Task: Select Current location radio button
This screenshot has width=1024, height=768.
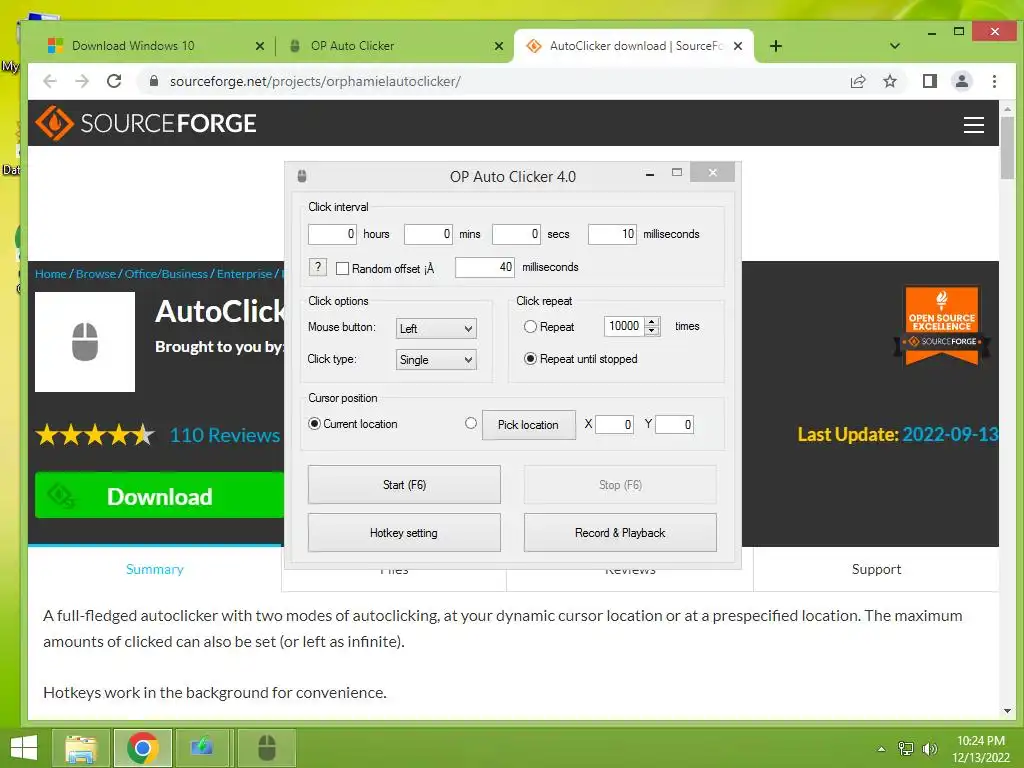Action: (x=314, y=424)
